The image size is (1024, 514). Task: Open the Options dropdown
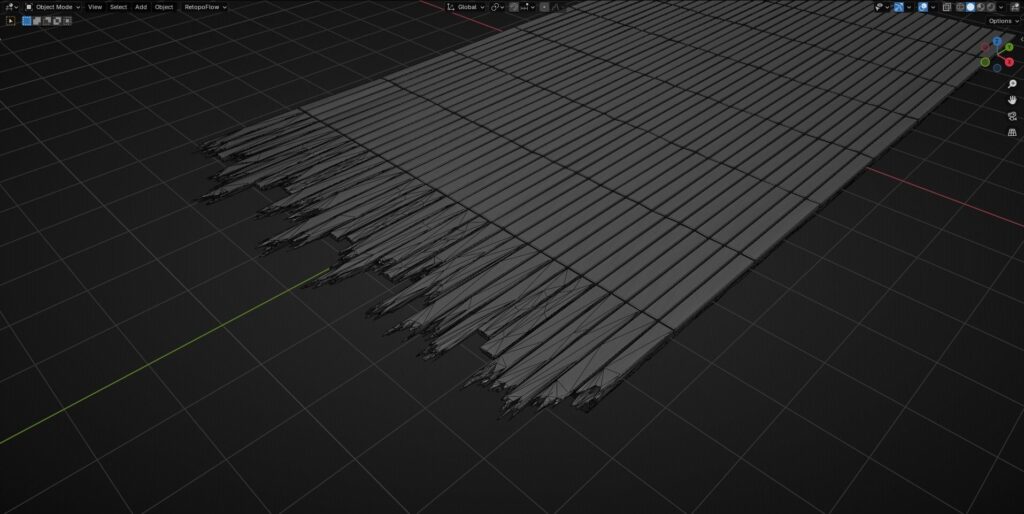(x=1003, y=21)
